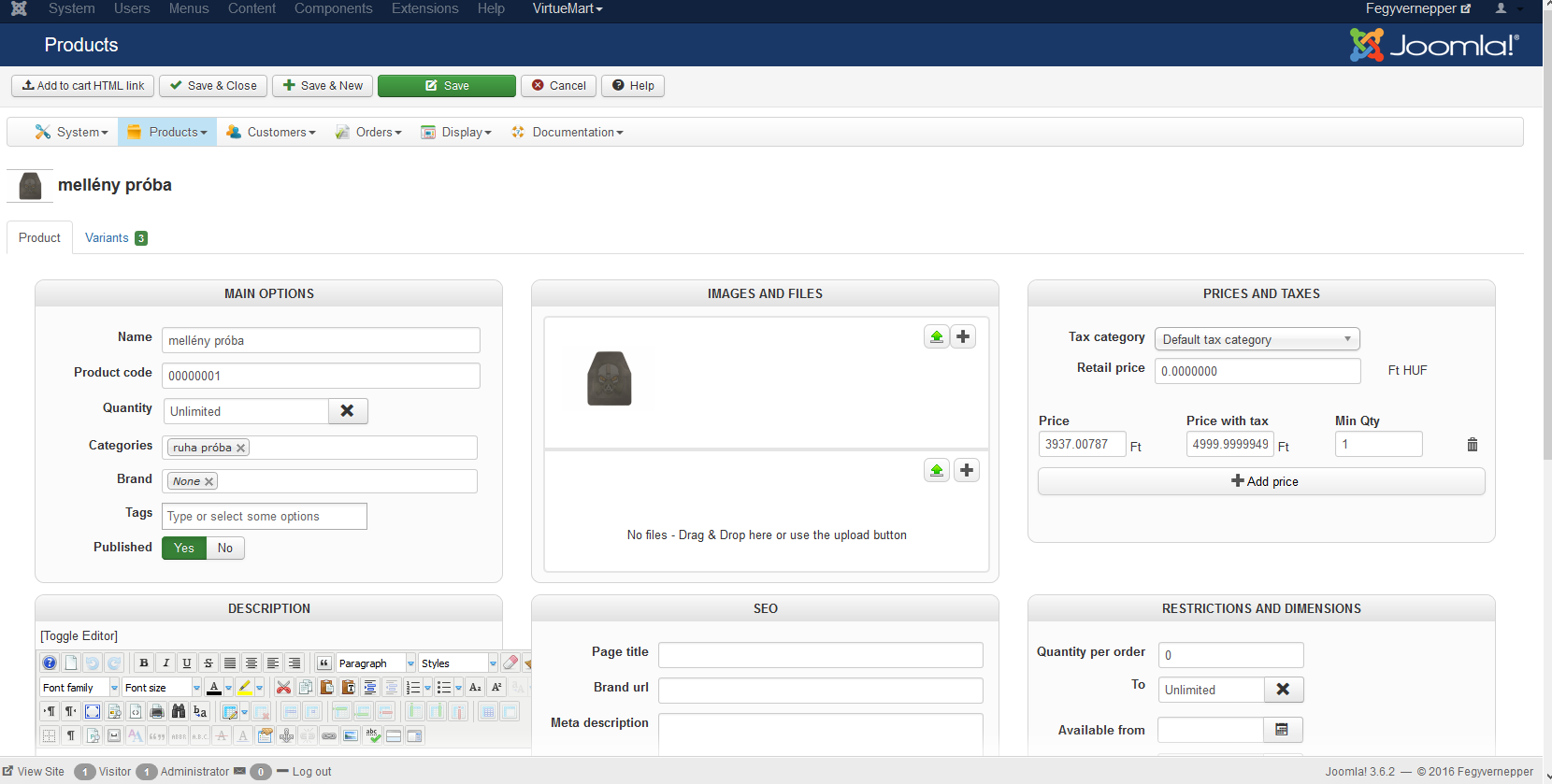Click the new document icon in editor

click(x=71, y=663)
